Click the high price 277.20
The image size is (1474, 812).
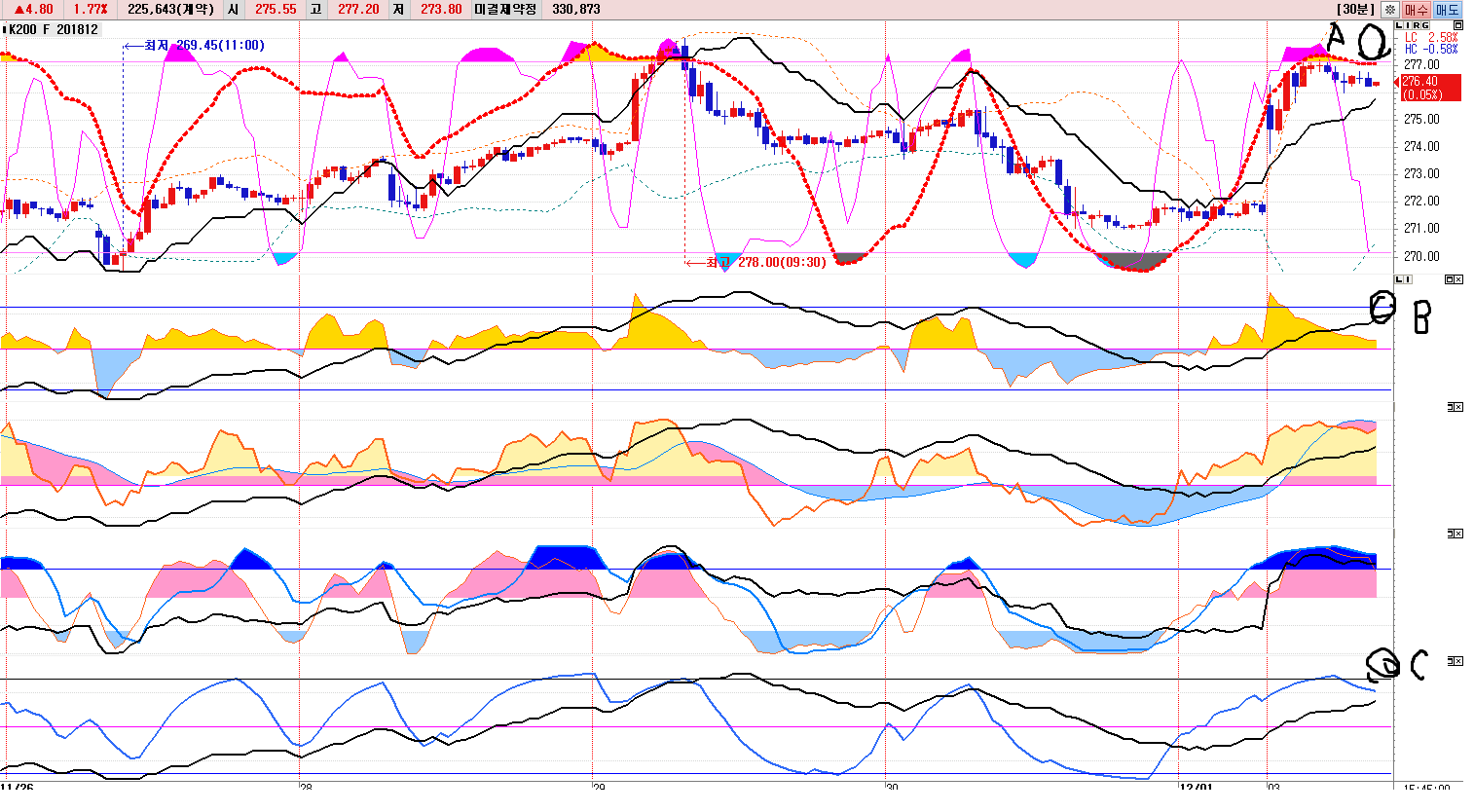click(x=358, y=9)
